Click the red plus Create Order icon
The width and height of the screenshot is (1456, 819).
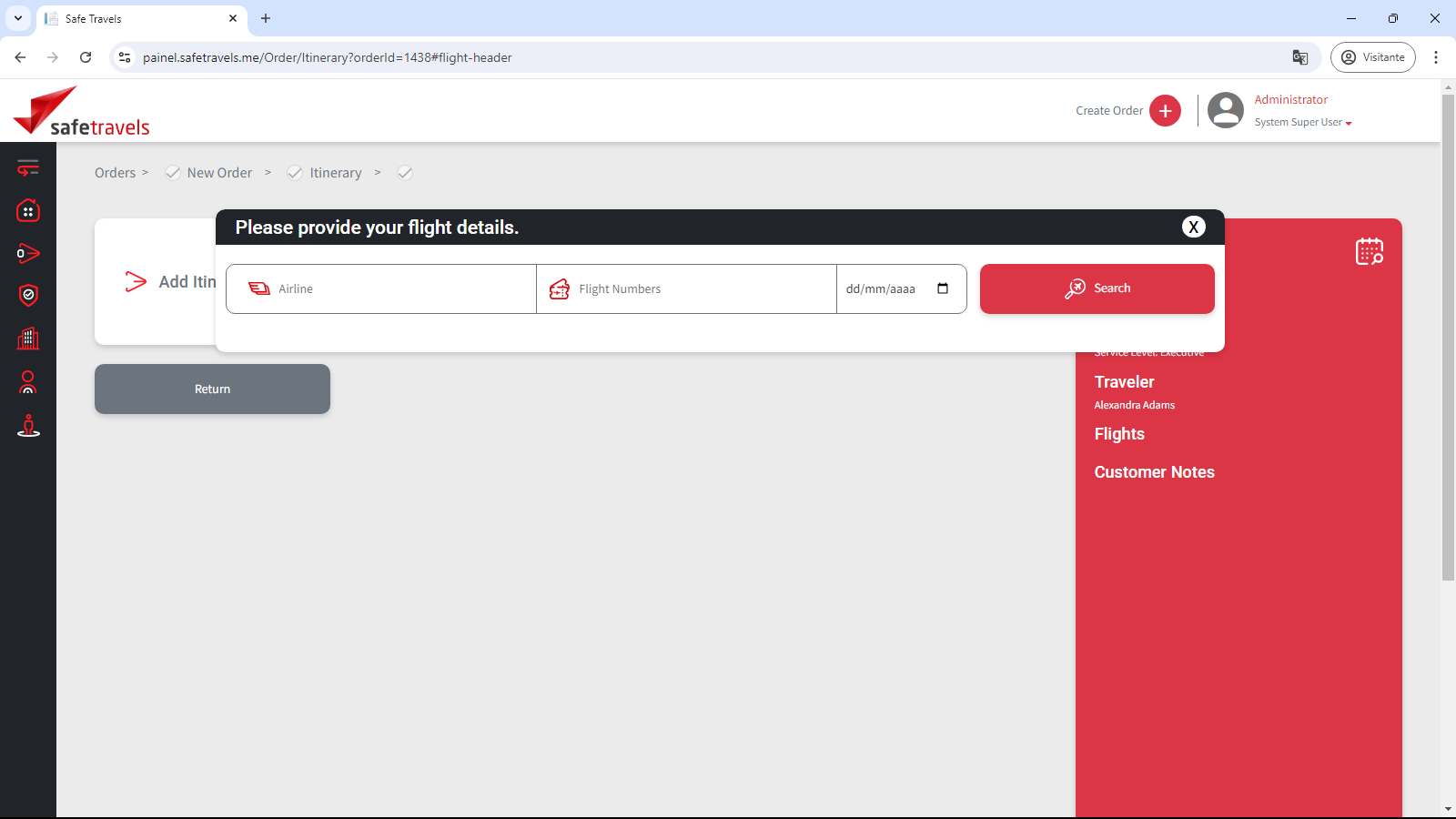tap(1165, 111)
